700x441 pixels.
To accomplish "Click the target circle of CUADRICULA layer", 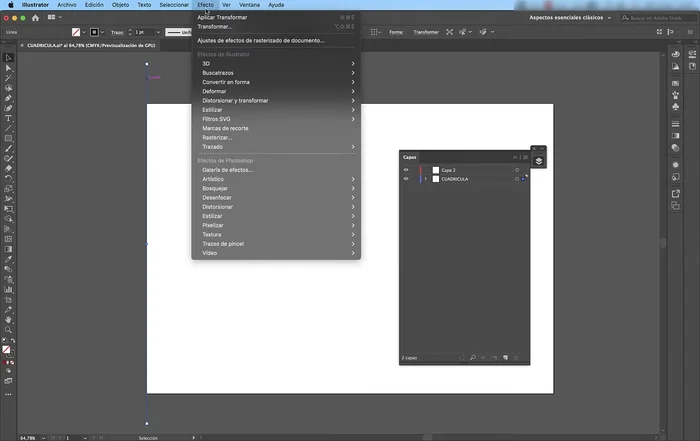I will pos(517,179).
